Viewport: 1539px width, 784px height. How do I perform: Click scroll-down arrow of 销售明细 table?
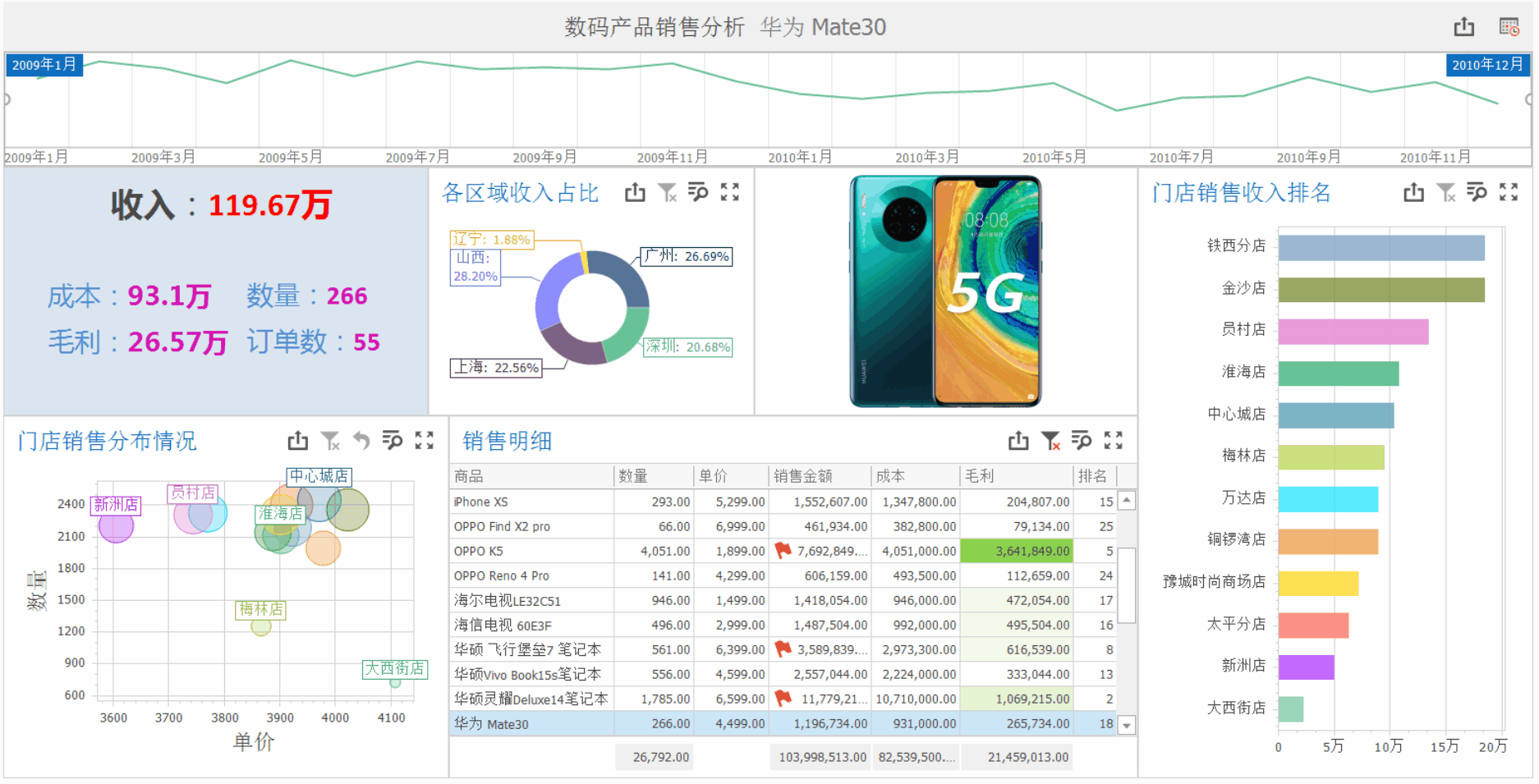point(1127,725)
